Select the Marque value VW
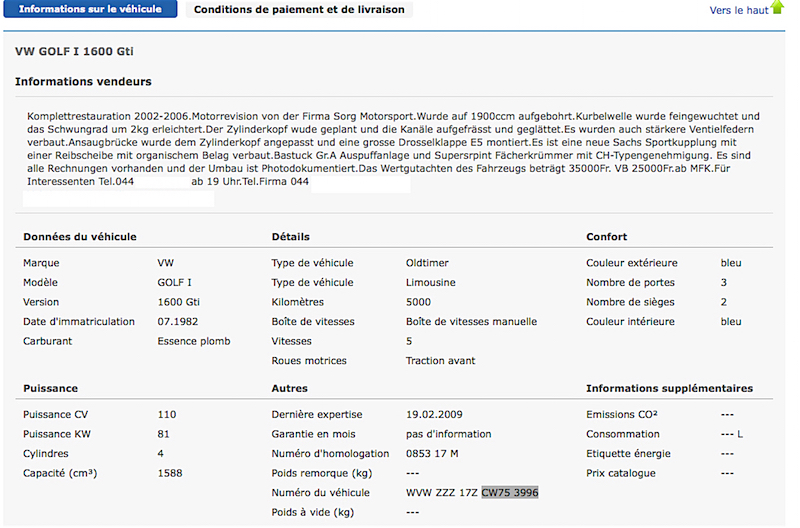The image size is (800, 528). point(165,263)
